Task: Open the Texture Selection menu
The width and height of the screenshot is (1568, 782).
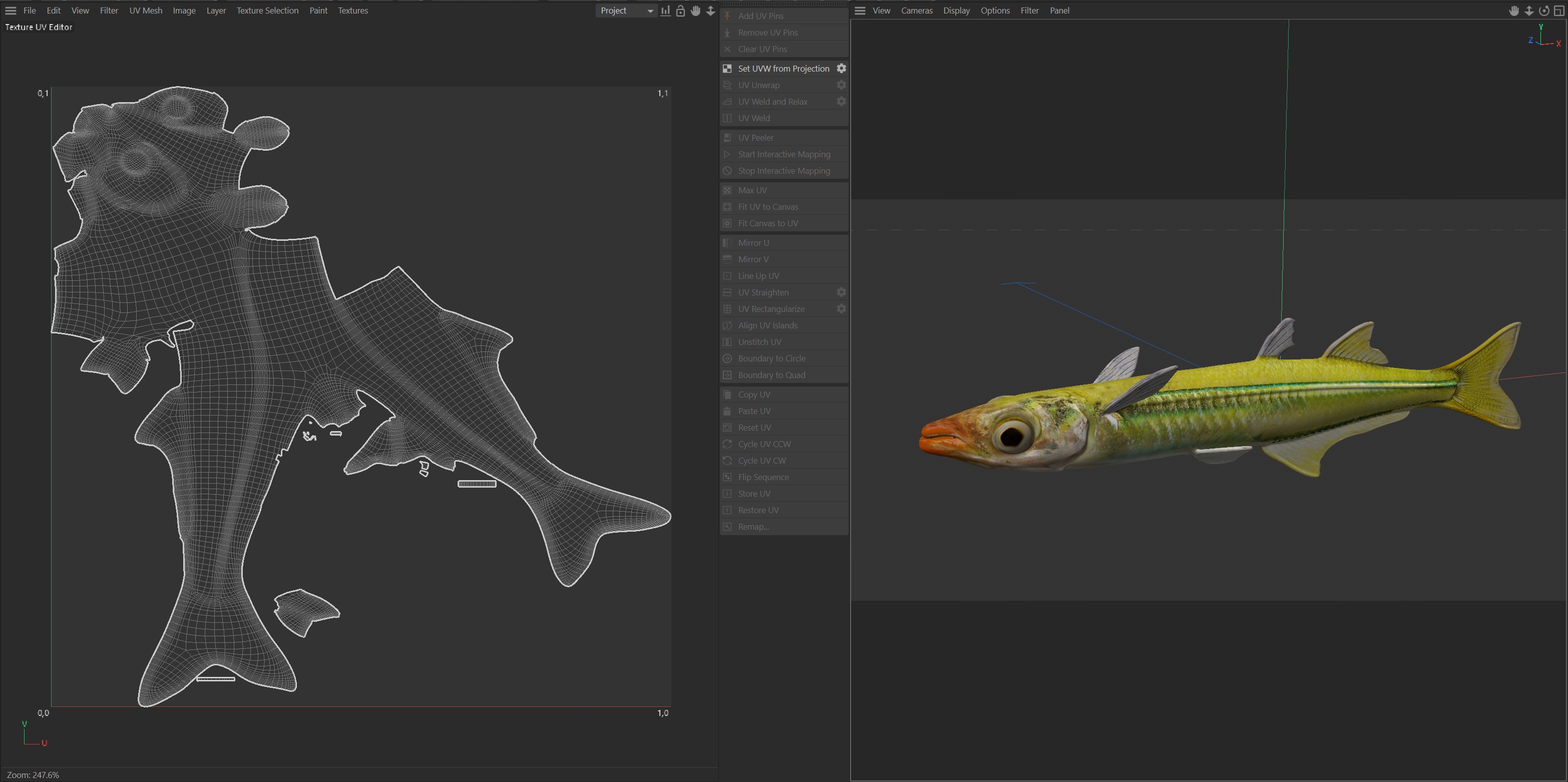Action: (267, 11)
